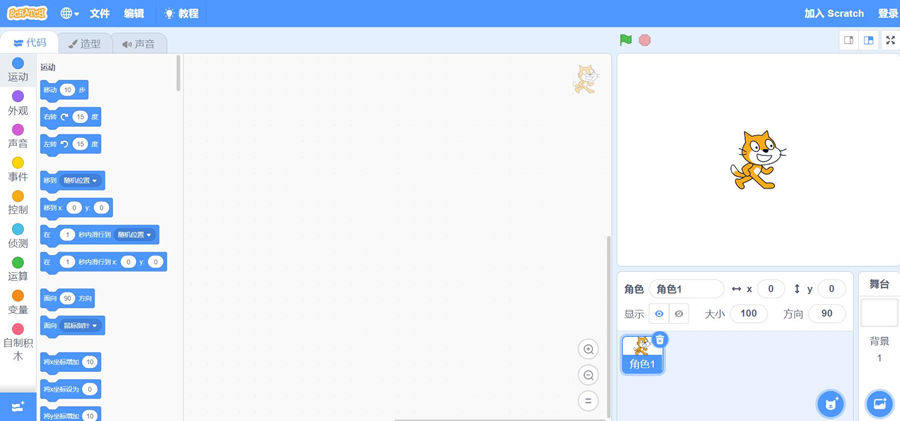Screen dimensions: 900x421
Task: Open the choose backdrop button
Action: click(x=880, y=403)
